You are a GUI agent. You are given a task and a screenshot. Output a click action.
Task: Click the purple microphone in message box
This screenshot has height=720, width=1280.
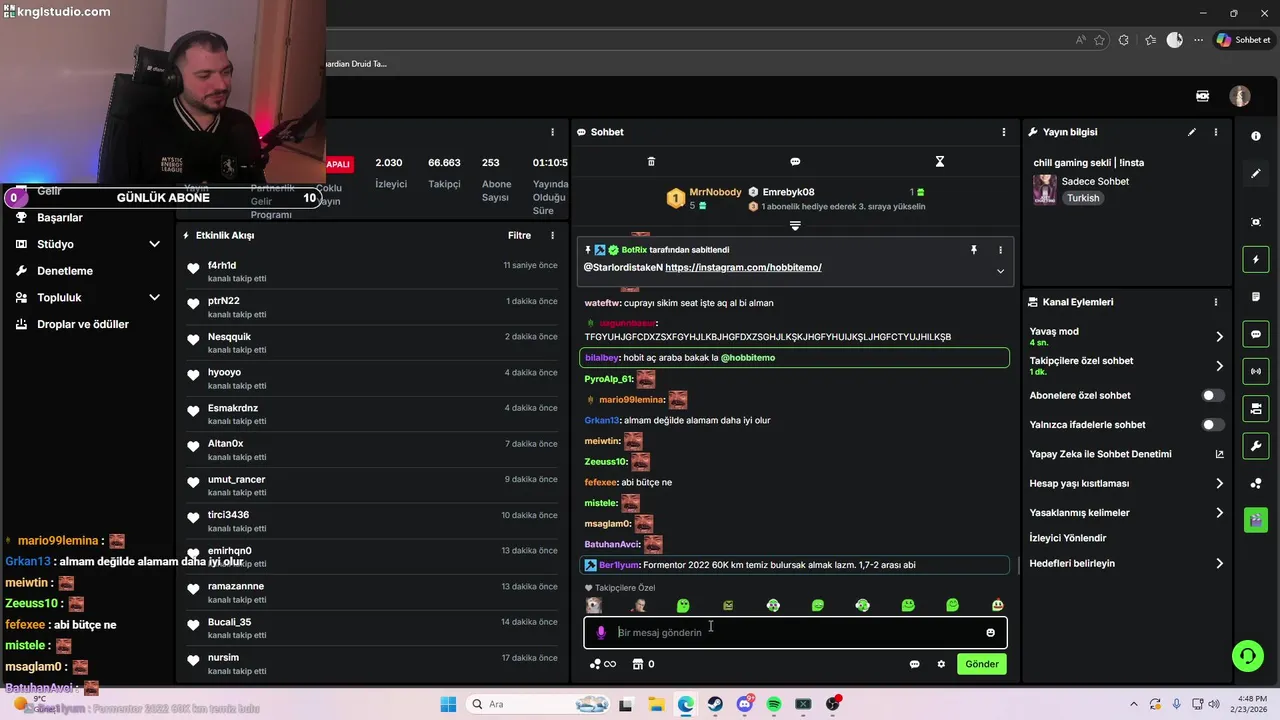601,632
